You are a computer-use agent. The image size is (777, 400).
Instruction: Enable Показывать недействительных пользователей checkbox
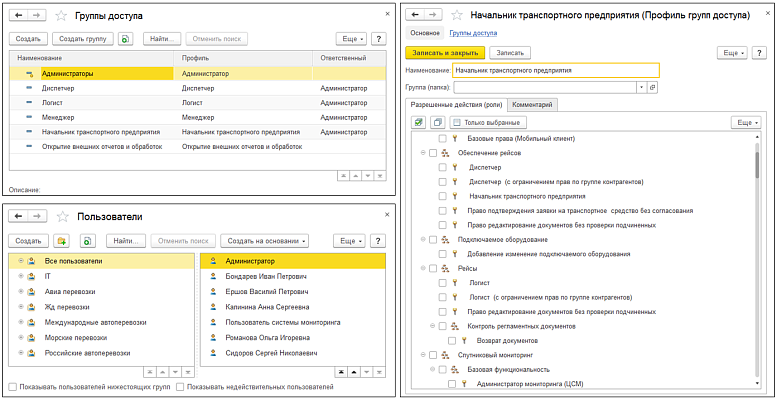tap(180, 386)
